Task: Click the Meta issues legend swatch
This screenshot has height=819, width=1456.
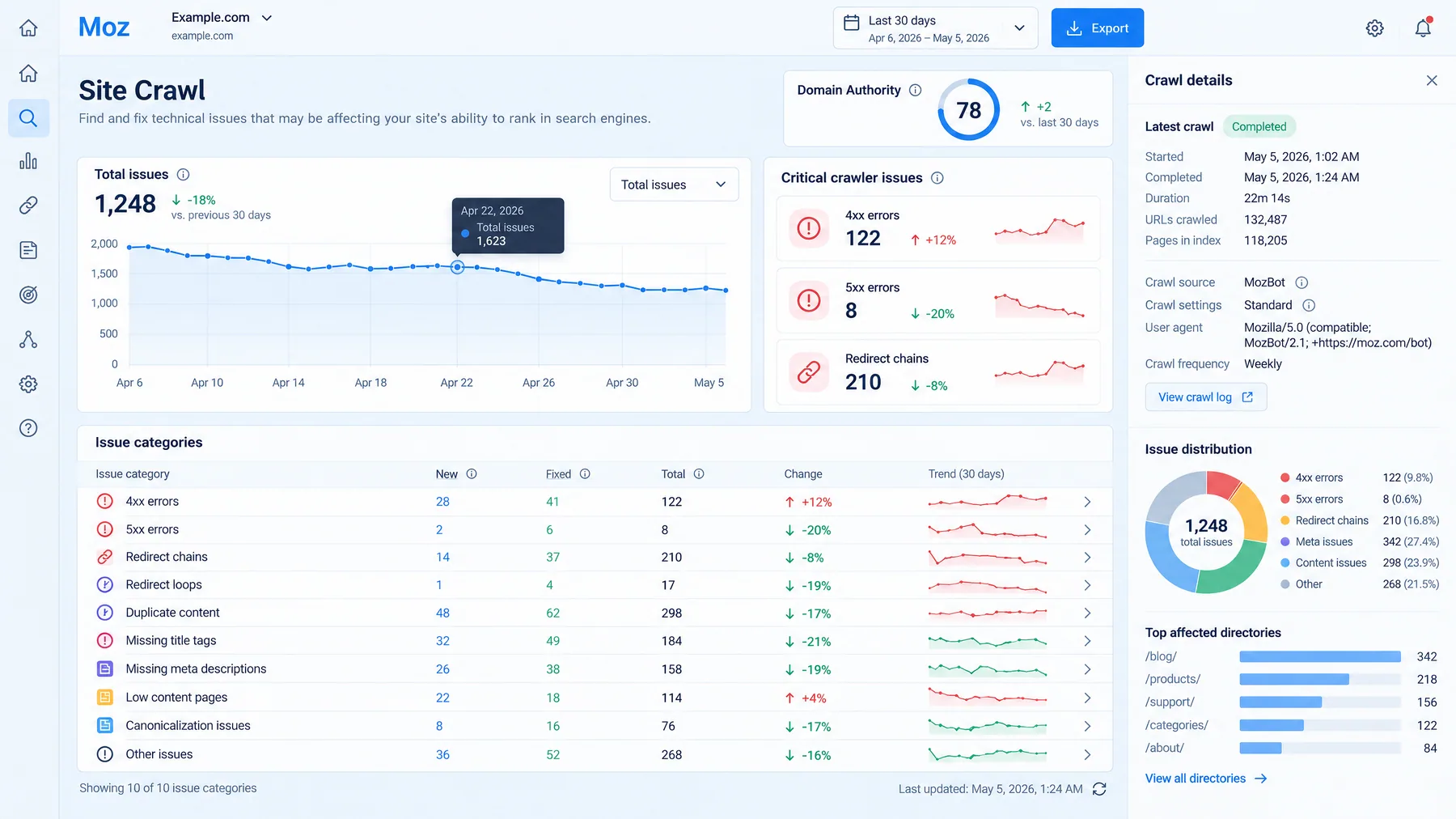Action: [x=1285, y=542]
